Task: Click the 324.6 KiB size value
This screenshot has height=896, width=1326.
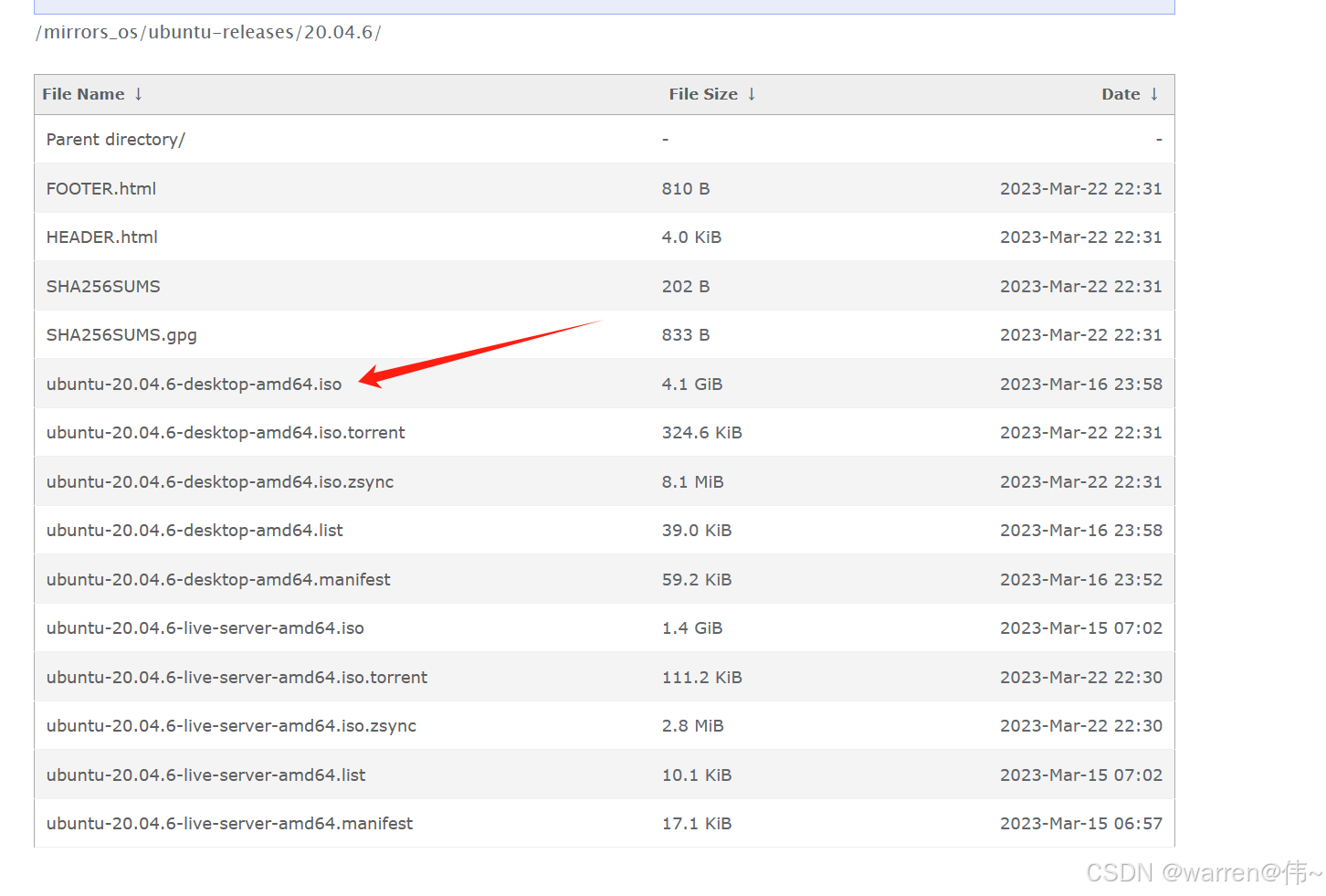Action: point(702,433)
